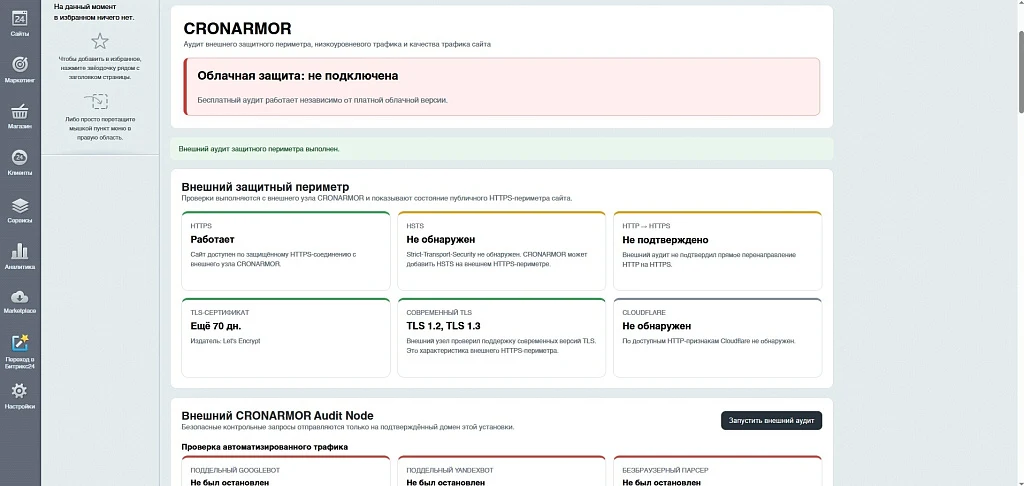Open the Магазин basket icon

point(20,111)
